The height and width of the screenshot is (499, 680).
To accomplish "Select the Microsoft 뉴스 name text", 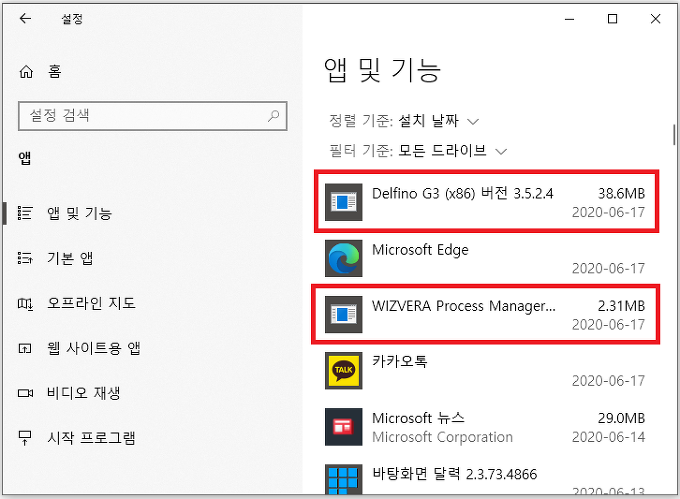I will [418, 418].
